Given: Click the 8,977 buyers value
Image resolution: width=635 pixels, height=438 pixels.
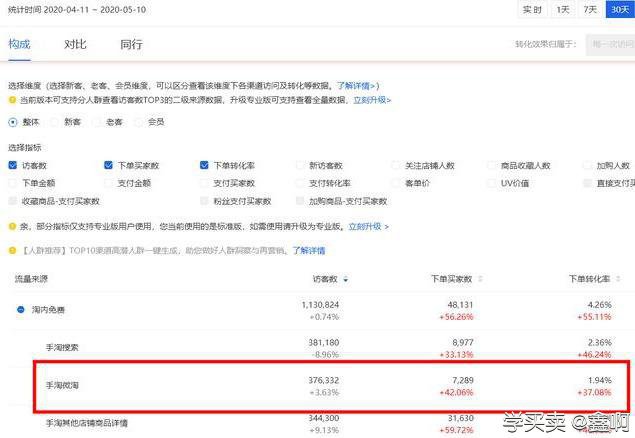Looking at the screenshot, I should click(x=463, y=342).
